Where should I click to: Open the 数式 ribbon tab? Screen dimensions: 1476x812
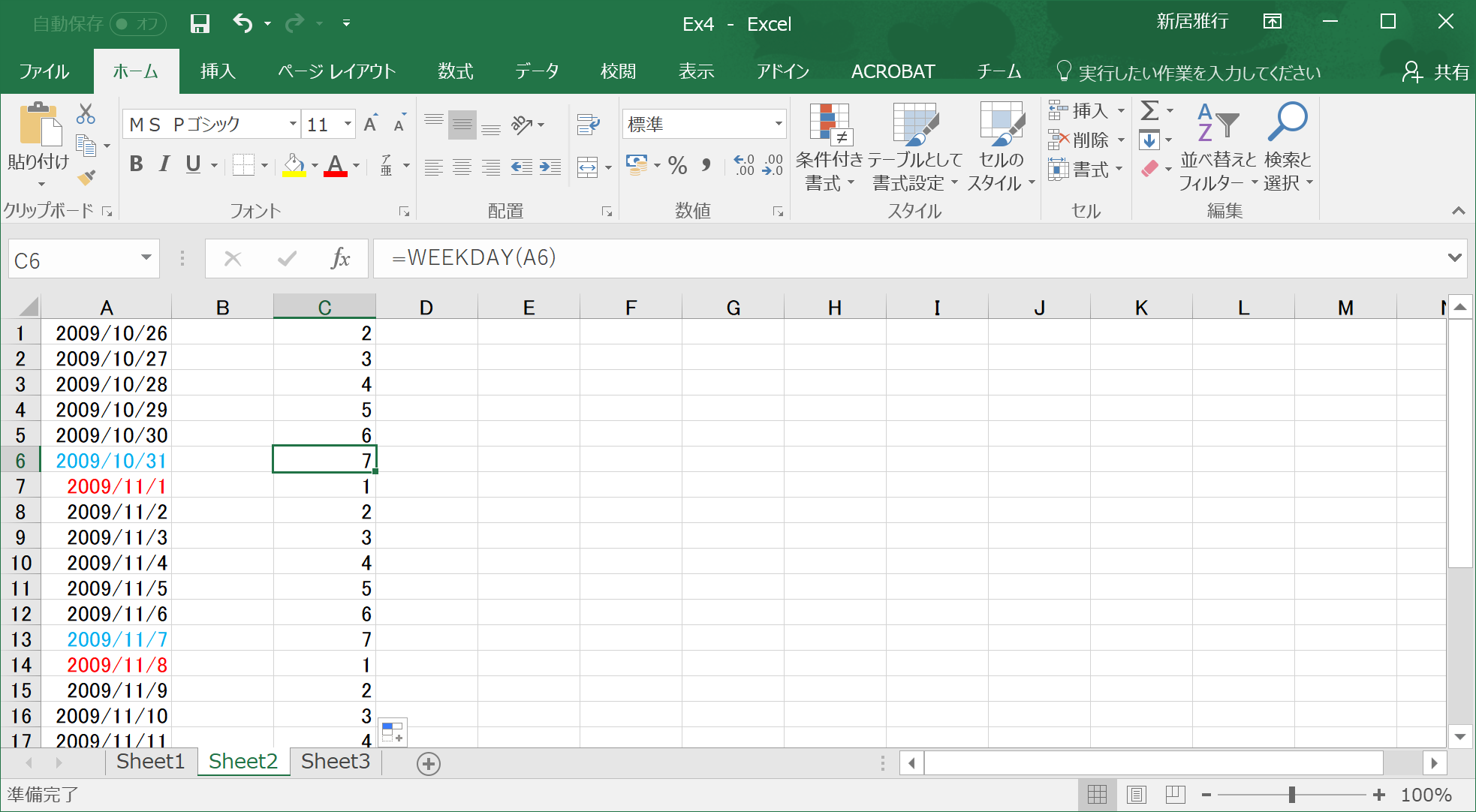pyautogui.click(x=456, y=71)
